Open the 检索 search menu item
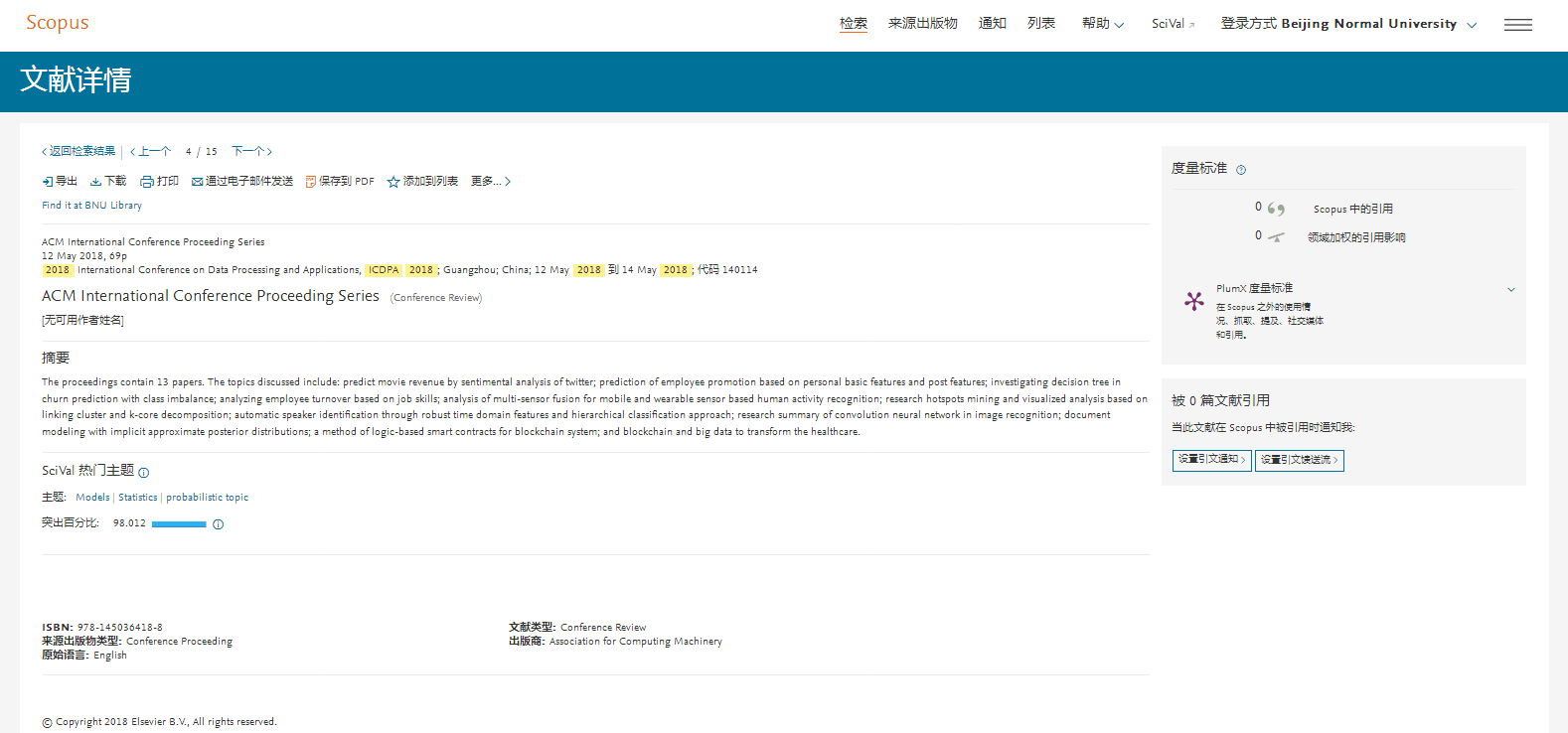1568x733 pixels. coord(854,23)
